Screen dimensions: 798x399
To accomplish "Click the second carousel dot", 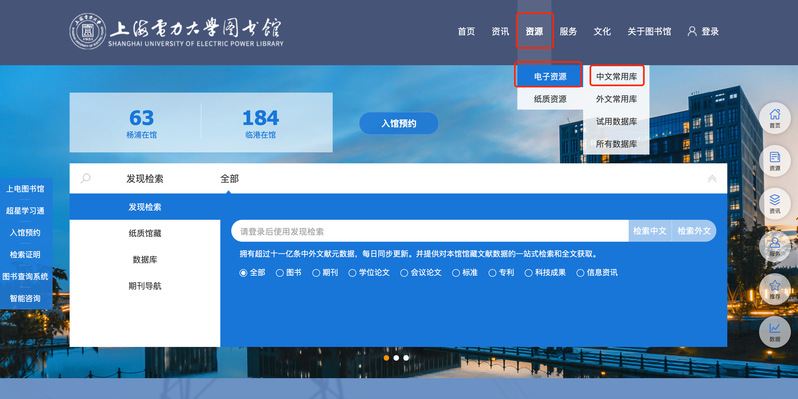I will point(396,358).
